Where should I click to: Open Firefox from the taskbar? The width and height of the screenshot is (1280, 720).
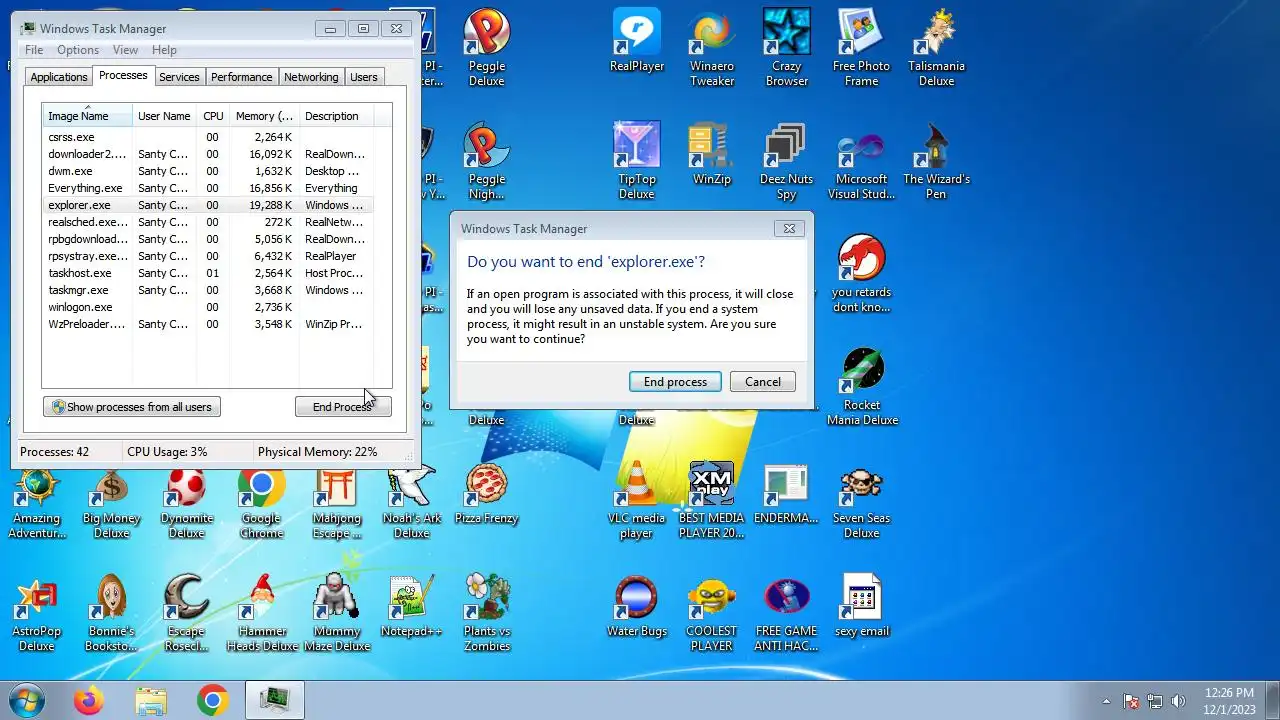click(88, 701)
